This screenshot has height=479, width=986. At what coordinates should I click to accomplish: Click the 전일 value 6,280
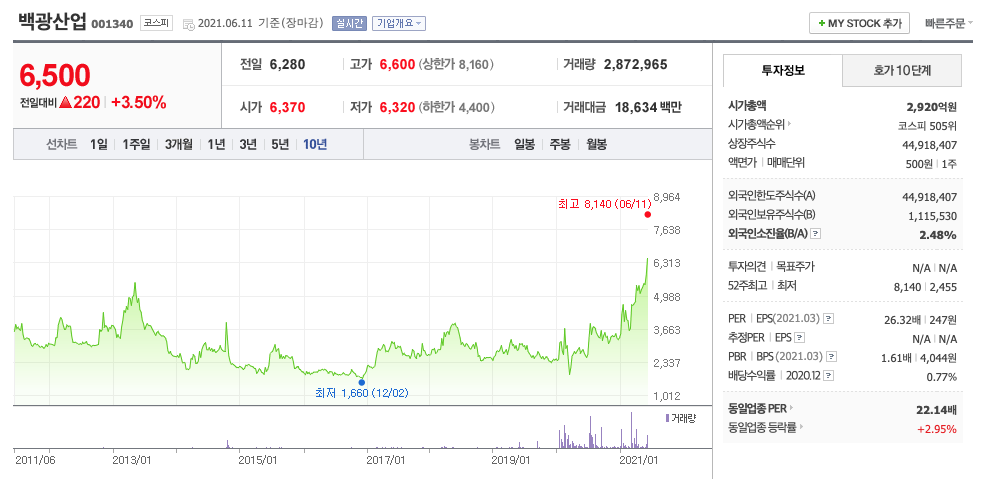(x=287, y=64)
